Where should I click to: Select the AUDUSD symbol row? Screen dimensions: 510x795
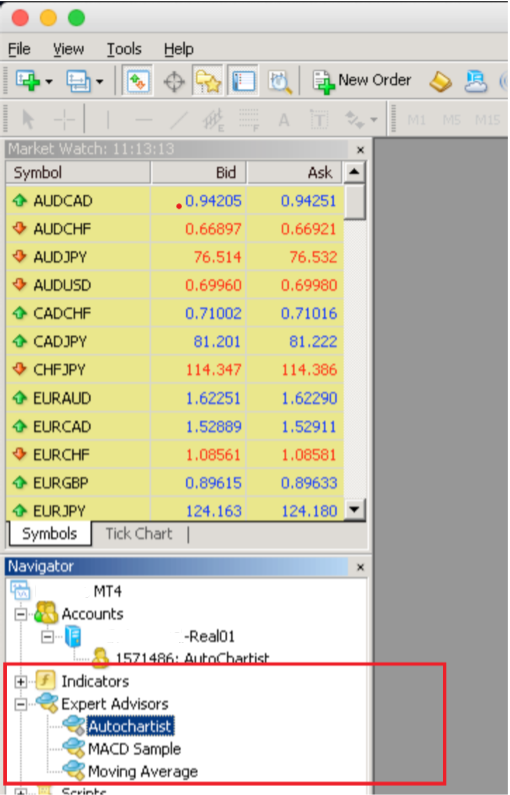pos(174,285)
